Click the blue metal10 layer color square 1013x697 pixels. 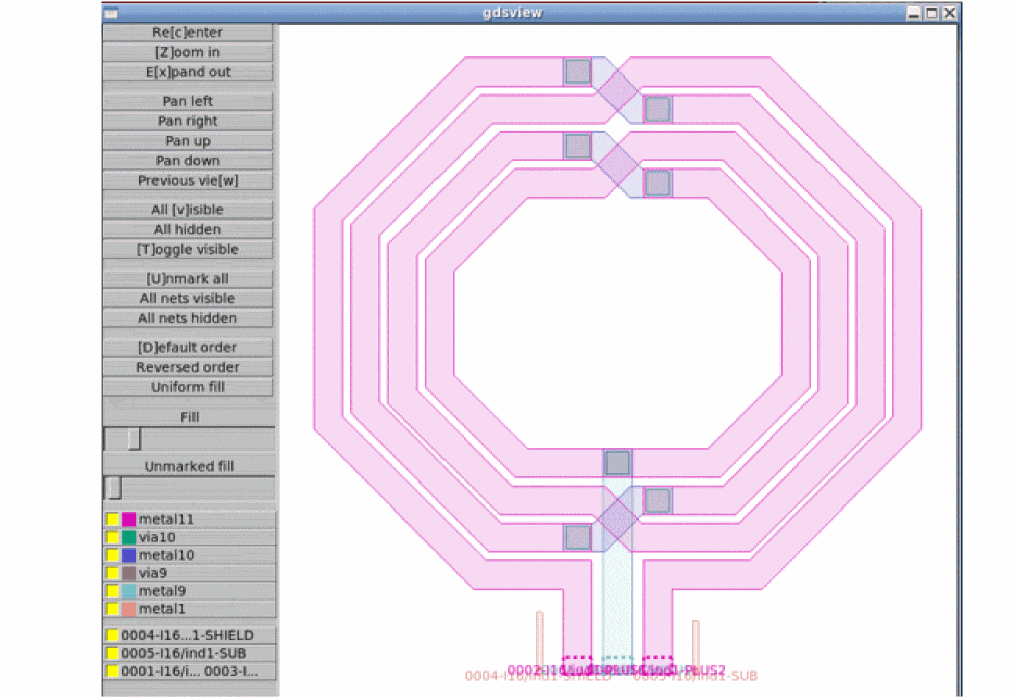coord(129,555)
